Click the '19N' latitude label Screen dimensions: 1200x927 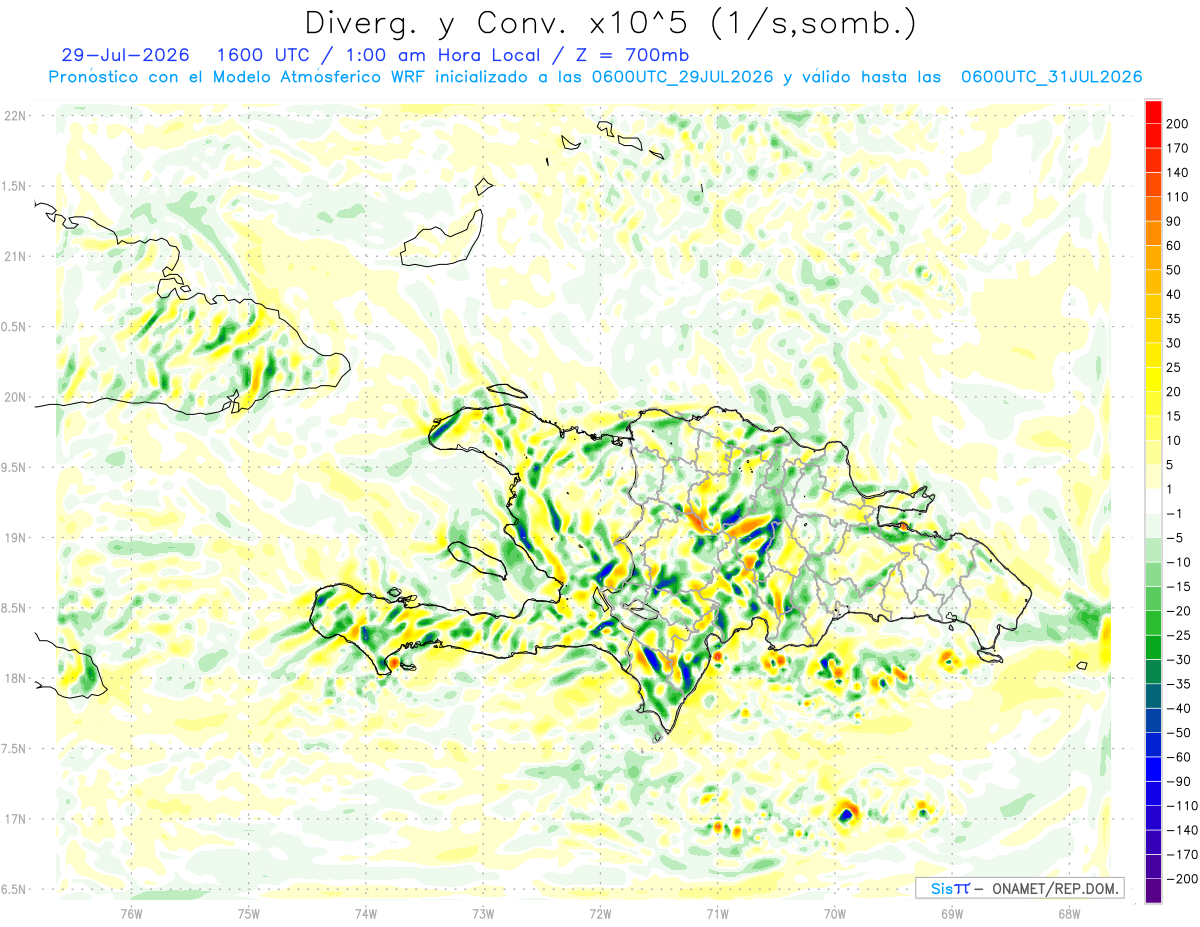click(x=14, y=538)
